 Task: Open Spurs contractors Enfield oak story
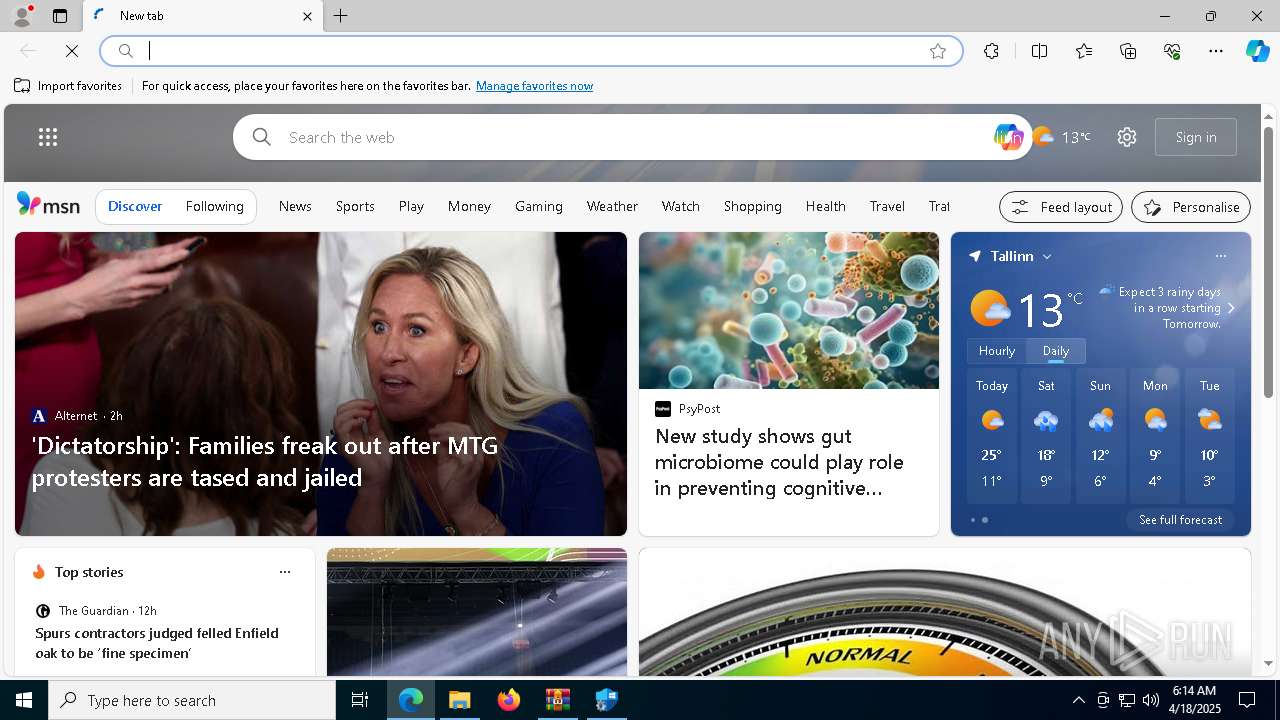point(157,643)
